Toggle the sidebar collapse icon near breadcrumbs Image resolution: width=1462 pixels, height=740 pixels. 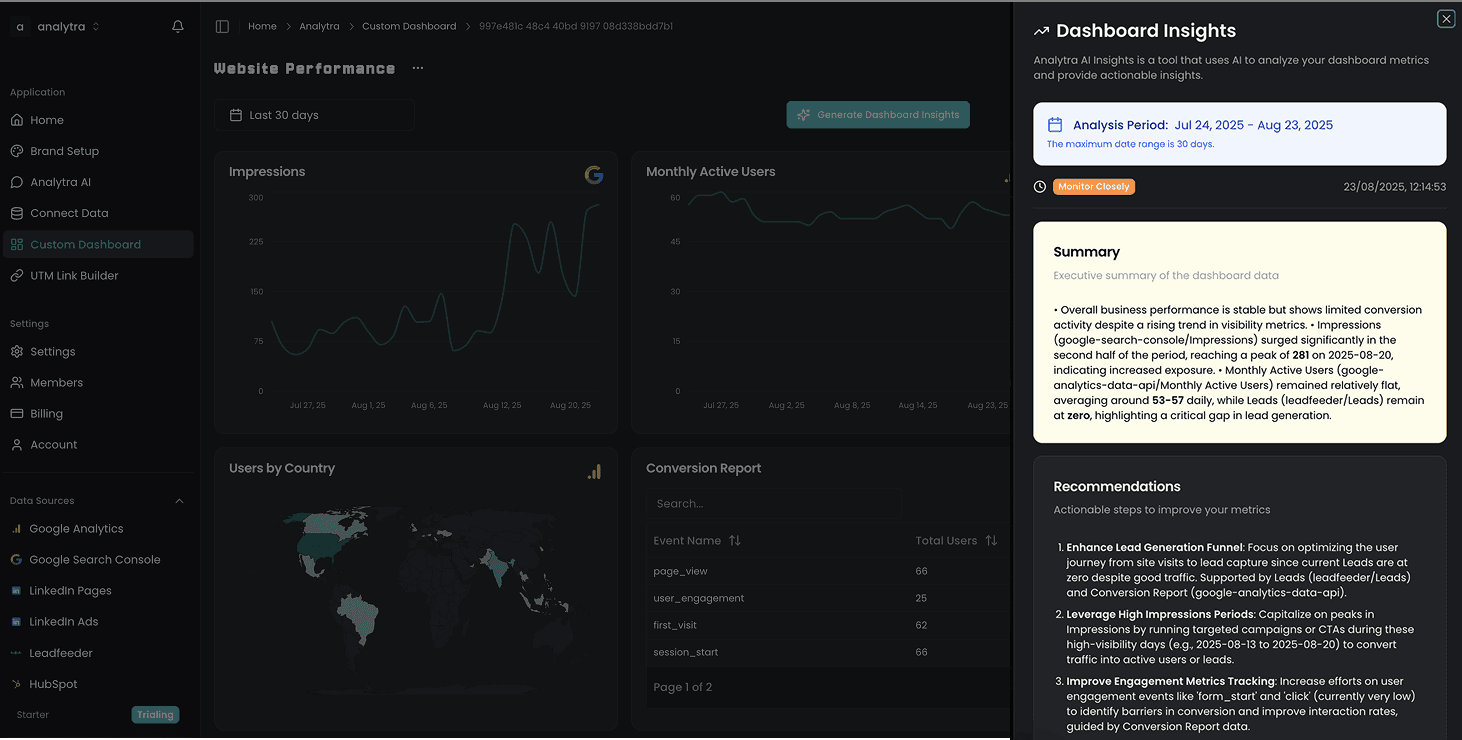point(222,25)
